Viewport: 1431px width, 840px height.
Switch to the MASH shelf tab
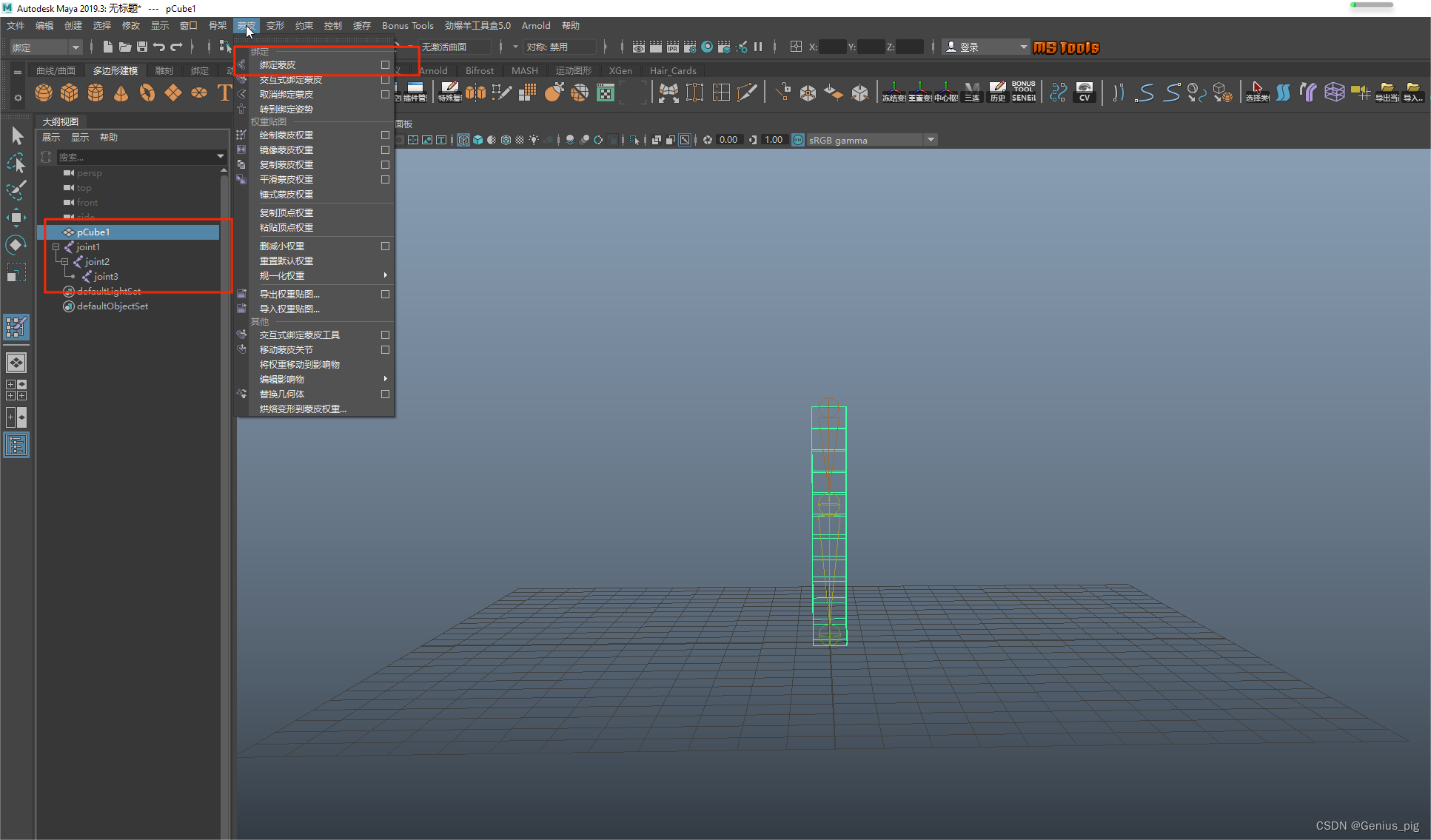[x=524, y=70]
